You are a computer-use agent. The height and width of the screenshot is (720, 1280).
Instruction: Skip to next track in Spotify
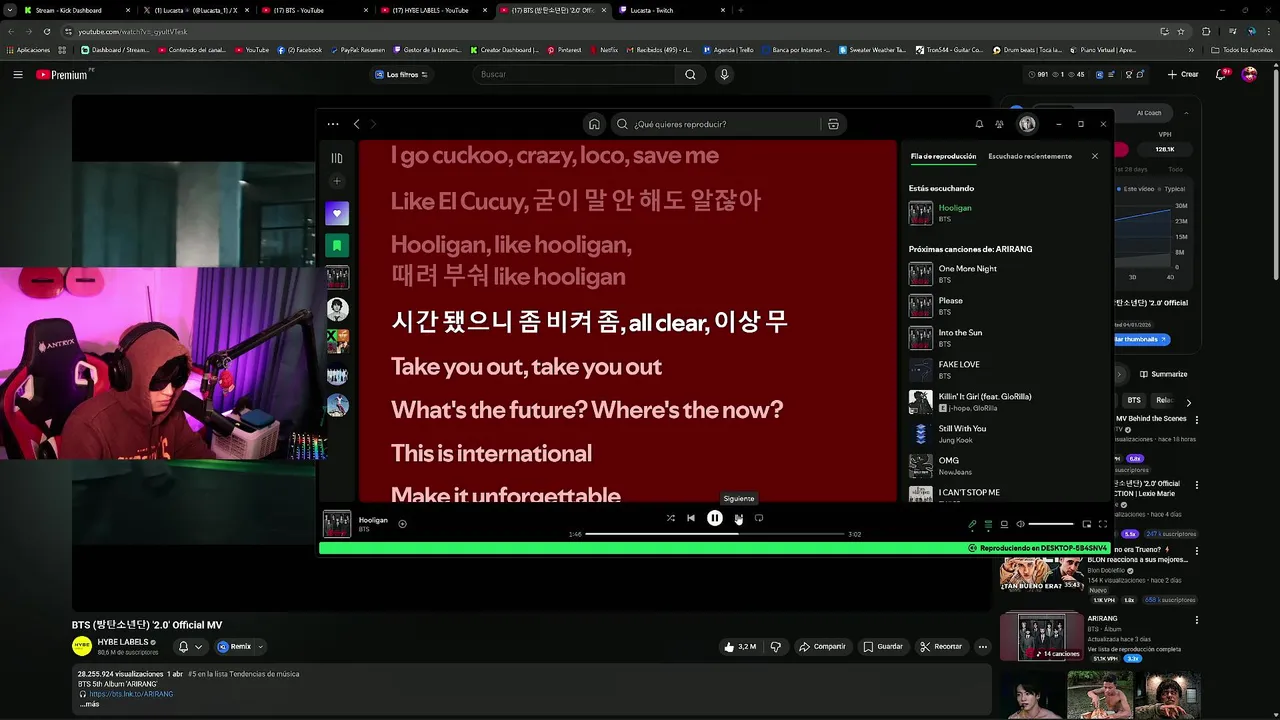coord(739,518)
